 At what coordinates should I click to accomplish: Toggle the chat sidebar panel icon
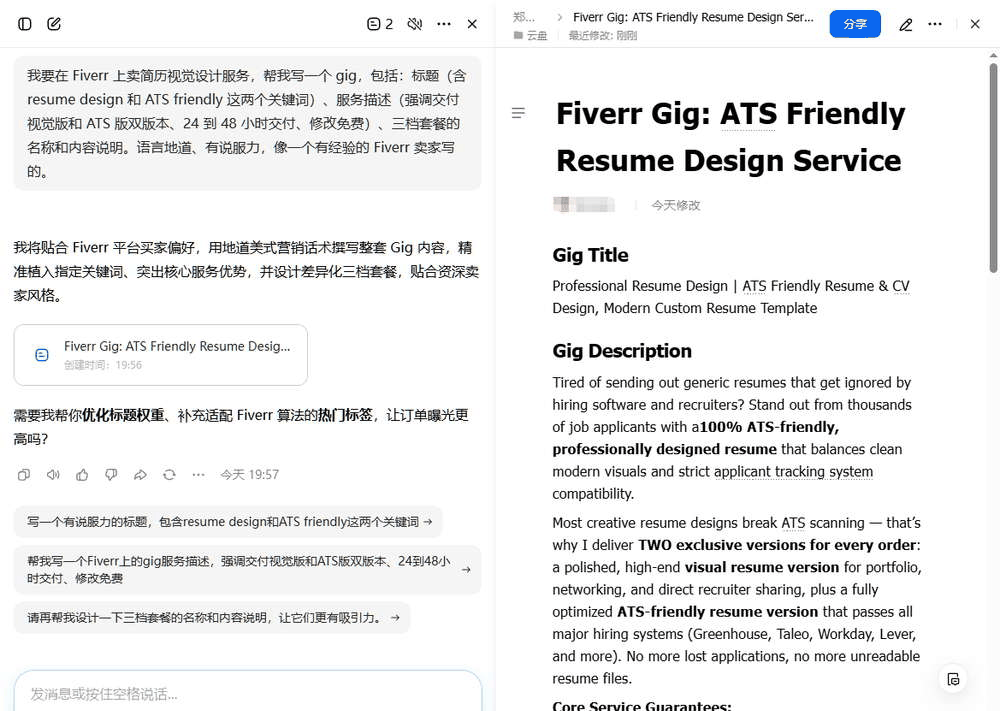pos(25,24)
